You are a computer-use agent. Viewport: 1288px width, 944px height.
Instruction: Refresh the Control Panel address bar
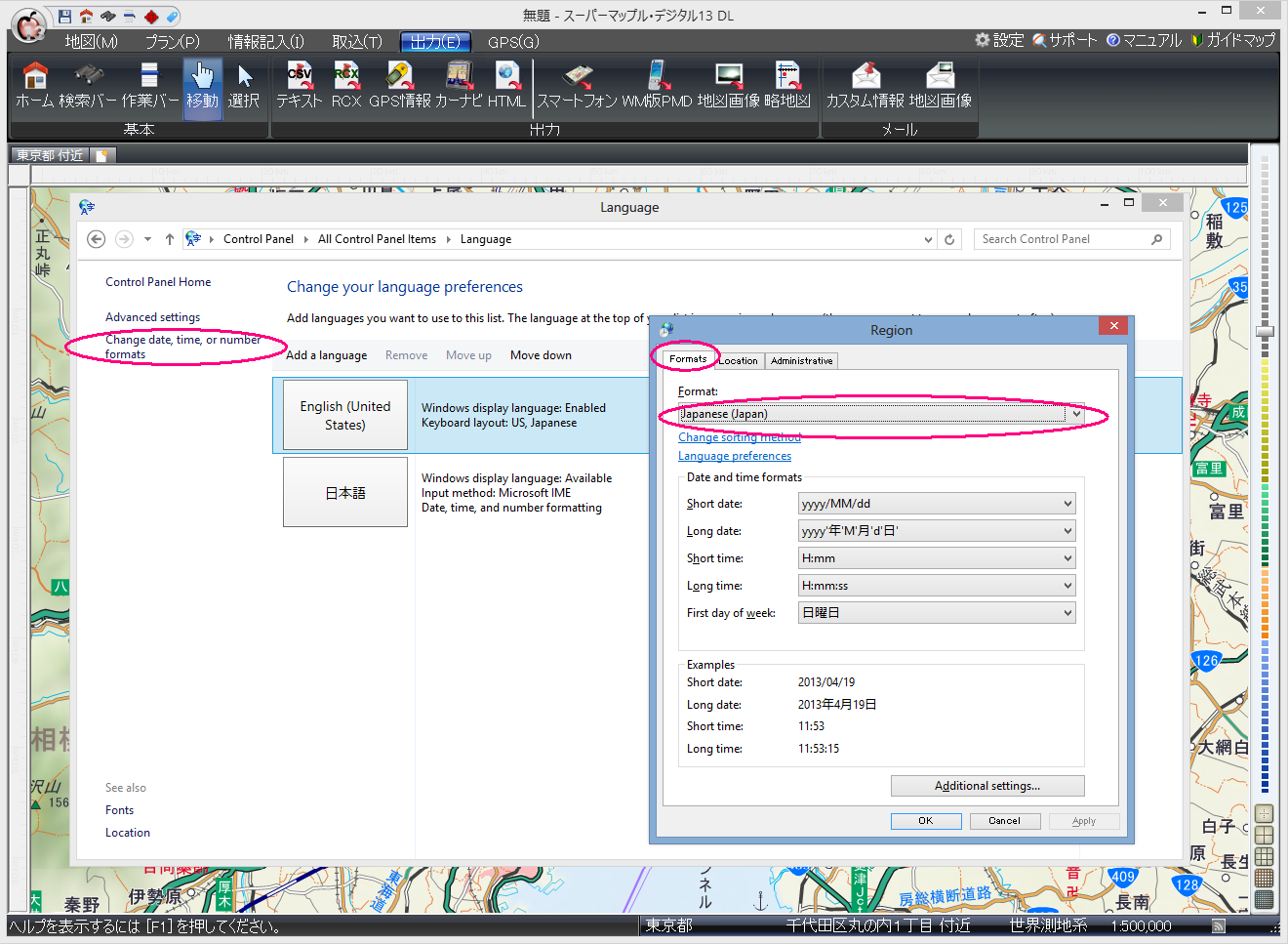point(949,239)
